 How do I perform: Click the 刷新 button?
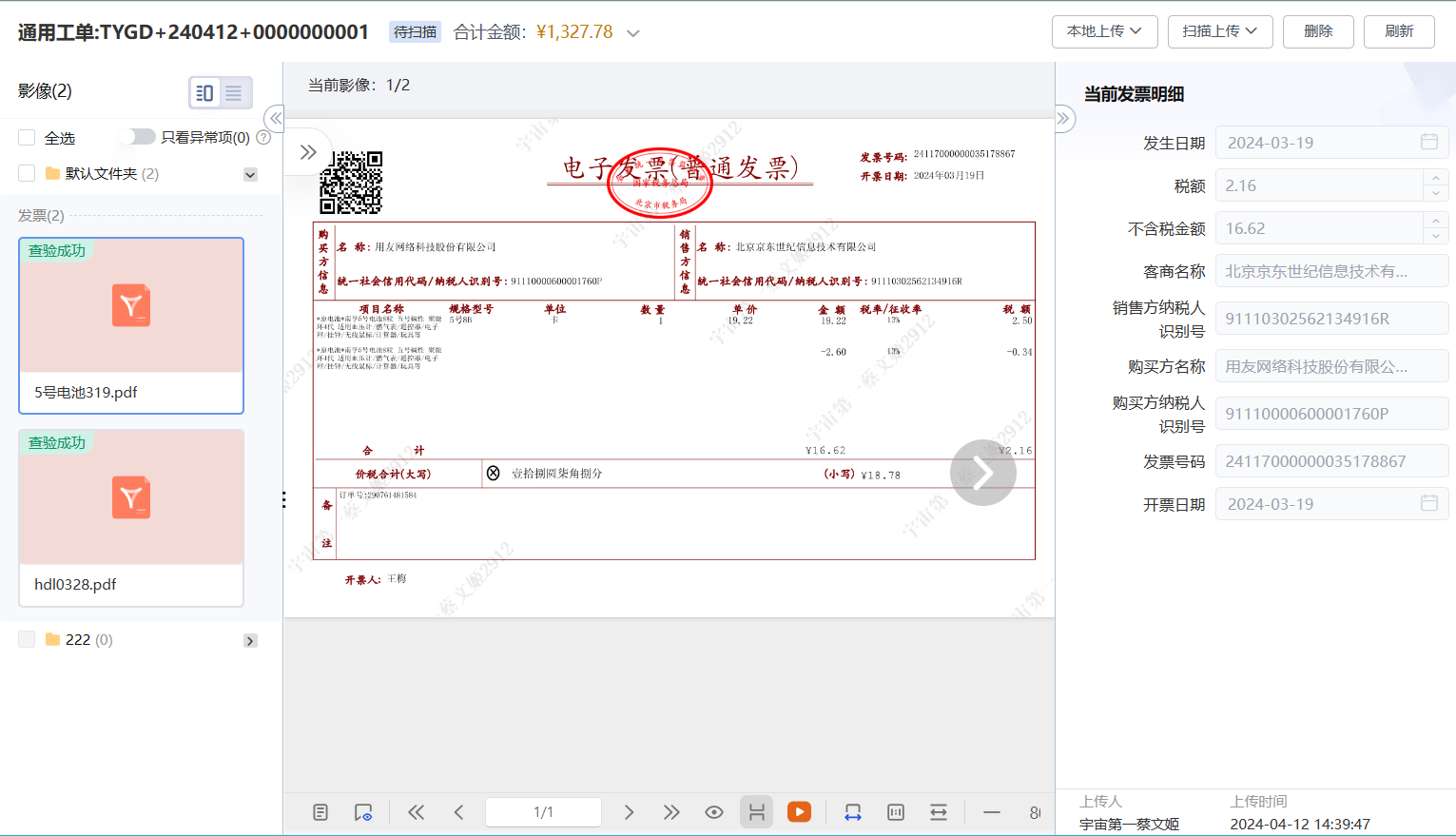tap(1398, 31)
